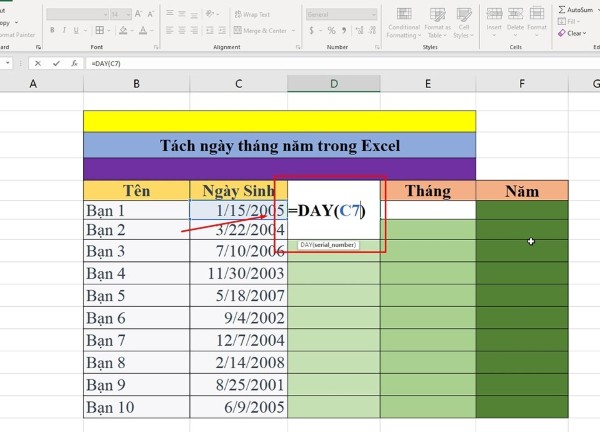
Task: Click the Borders icon in Font group
Action: (x=99, y=30)
